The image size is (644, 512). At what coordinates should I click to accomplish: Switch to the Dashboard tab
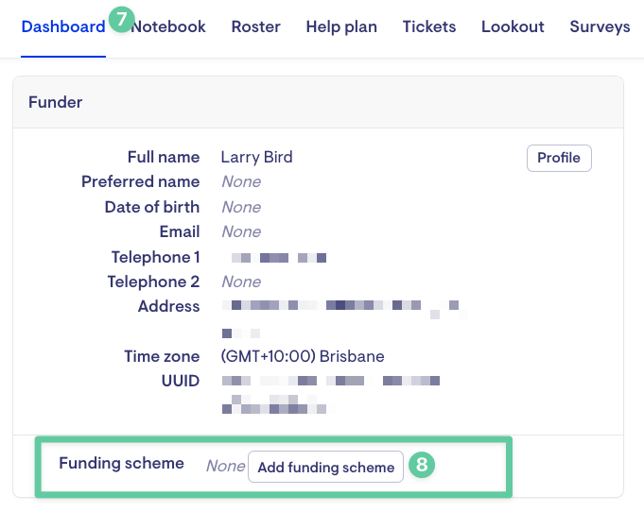coord(63,27)
